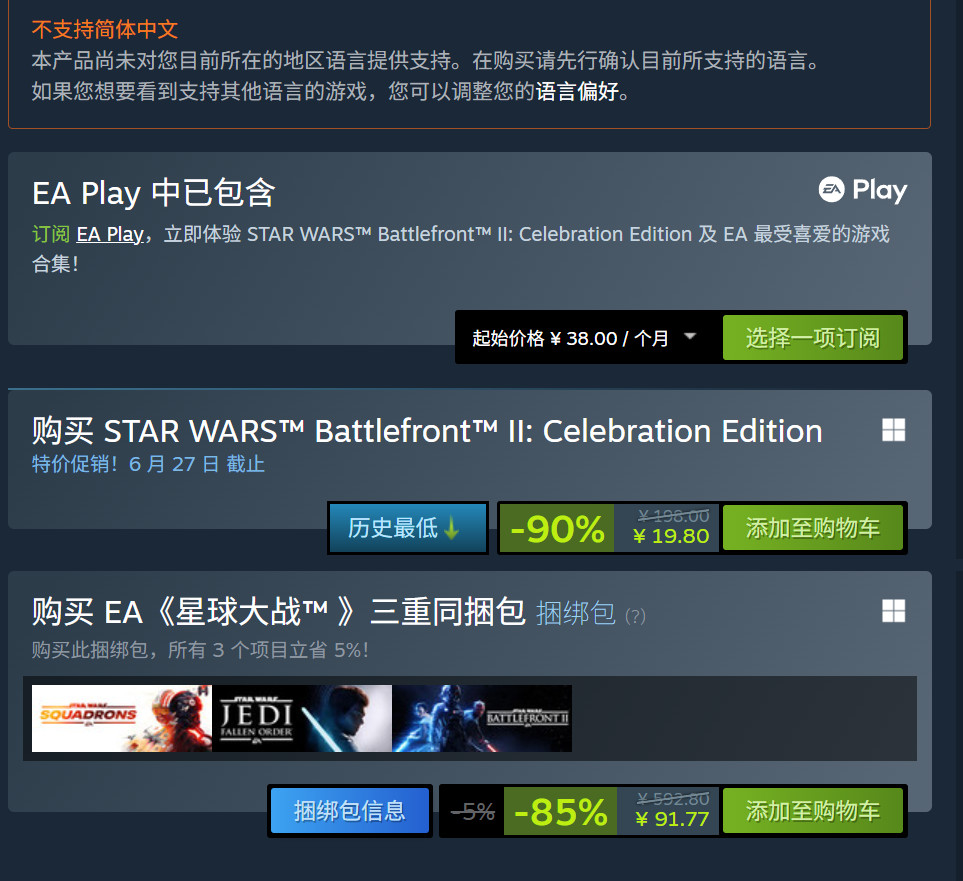Click green down arrow on 历史最低 badge
The image size is (963, 881).
click(x=452, y=528)
